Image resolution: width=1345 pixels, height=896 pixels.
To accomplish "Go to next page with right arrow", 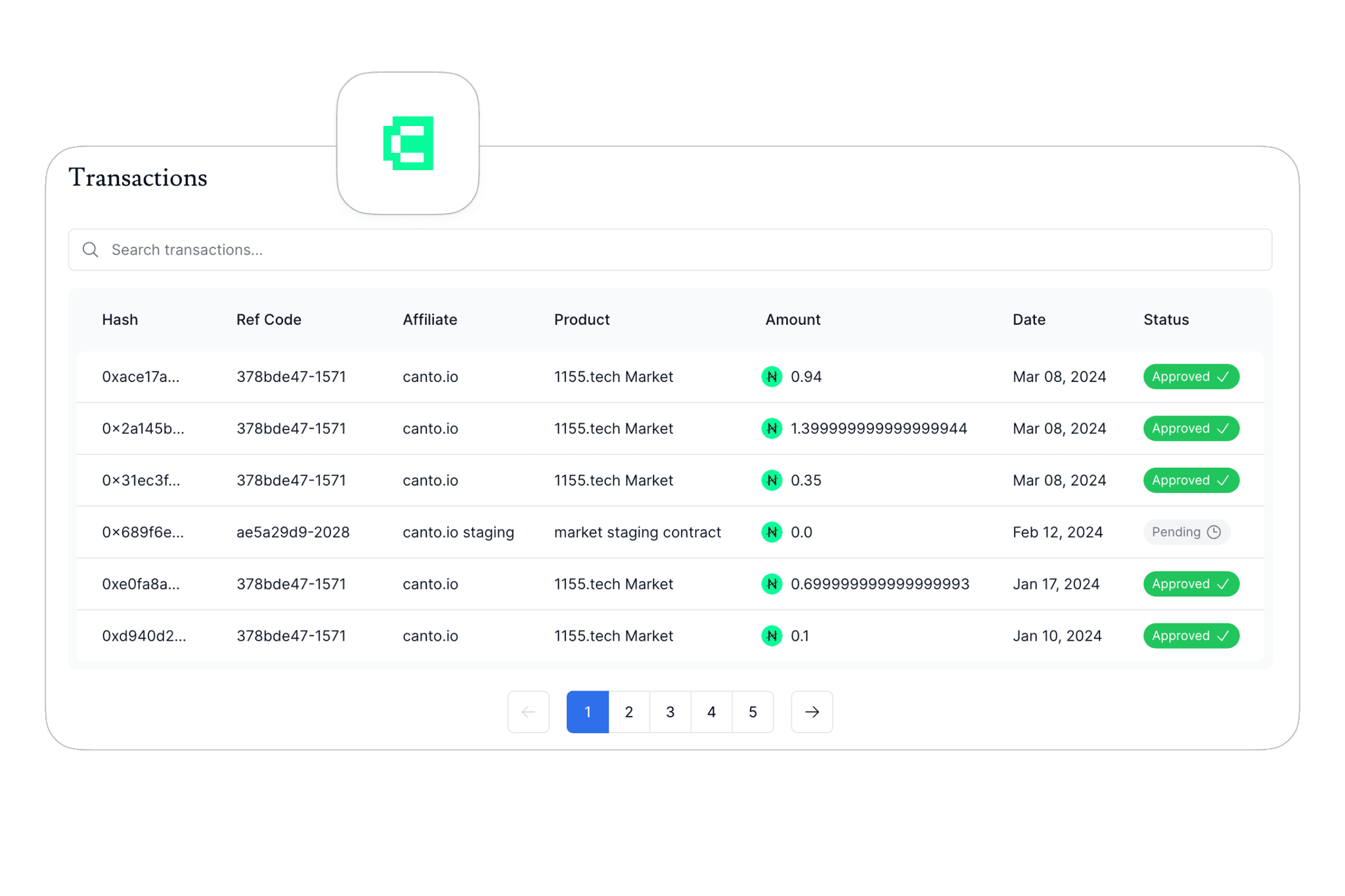I will click(x=812, y=712).
